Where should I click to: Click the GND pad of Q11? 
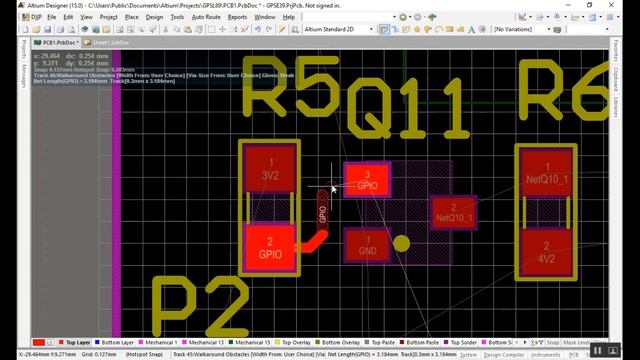367,245
